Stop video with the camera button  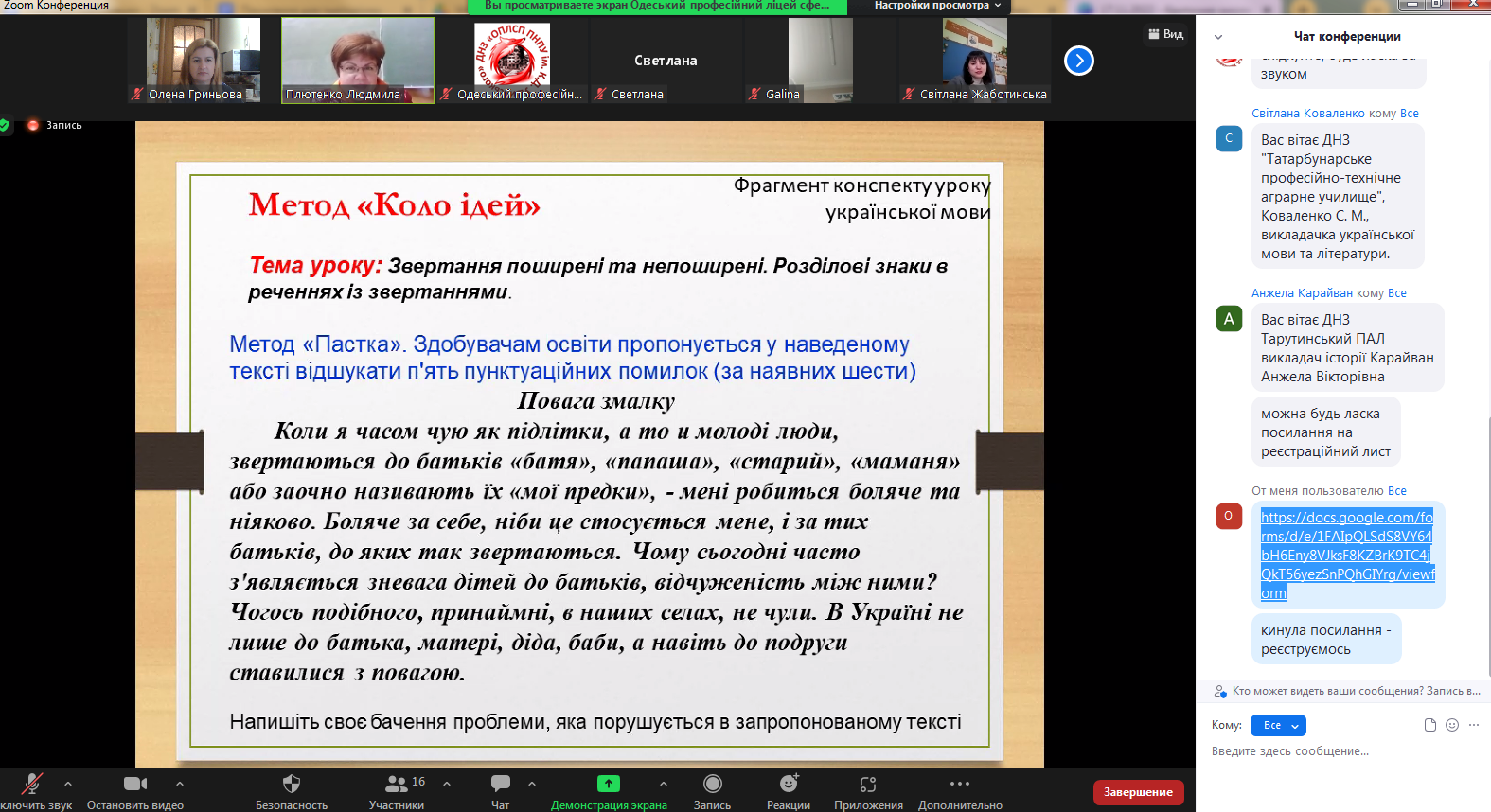coord(135,784)
